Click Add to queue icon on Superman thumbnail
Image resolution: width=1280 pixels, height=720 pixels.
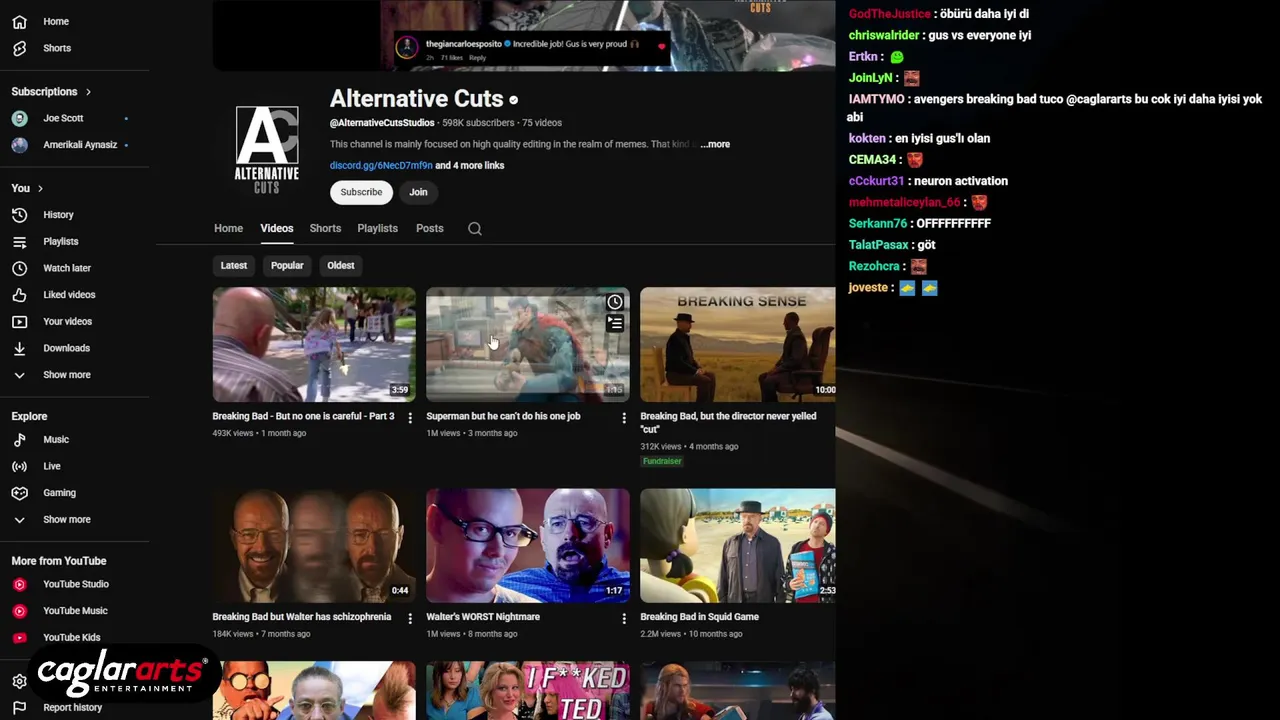point(615,323)
